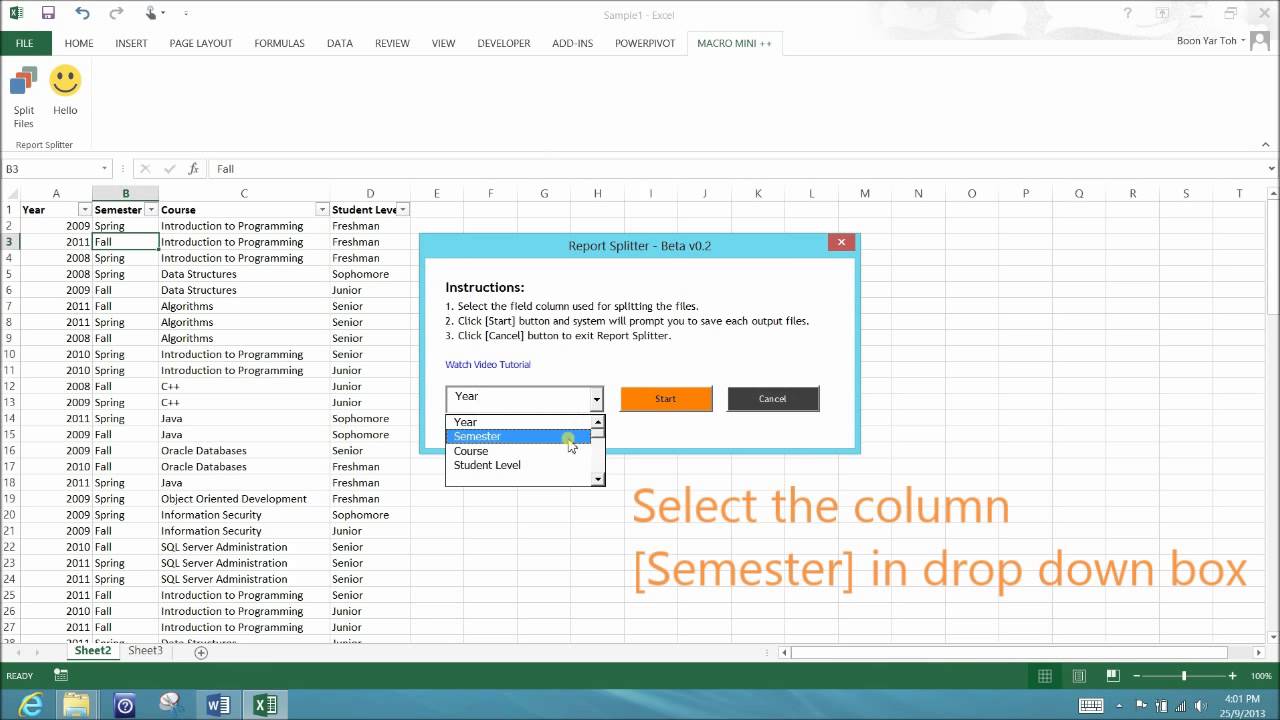Image resolution: width=1280 pixels, height=720 pixels.
Task: Click the Cancel button in dialog
Action: pyautogui.click(x=773, y=399)
